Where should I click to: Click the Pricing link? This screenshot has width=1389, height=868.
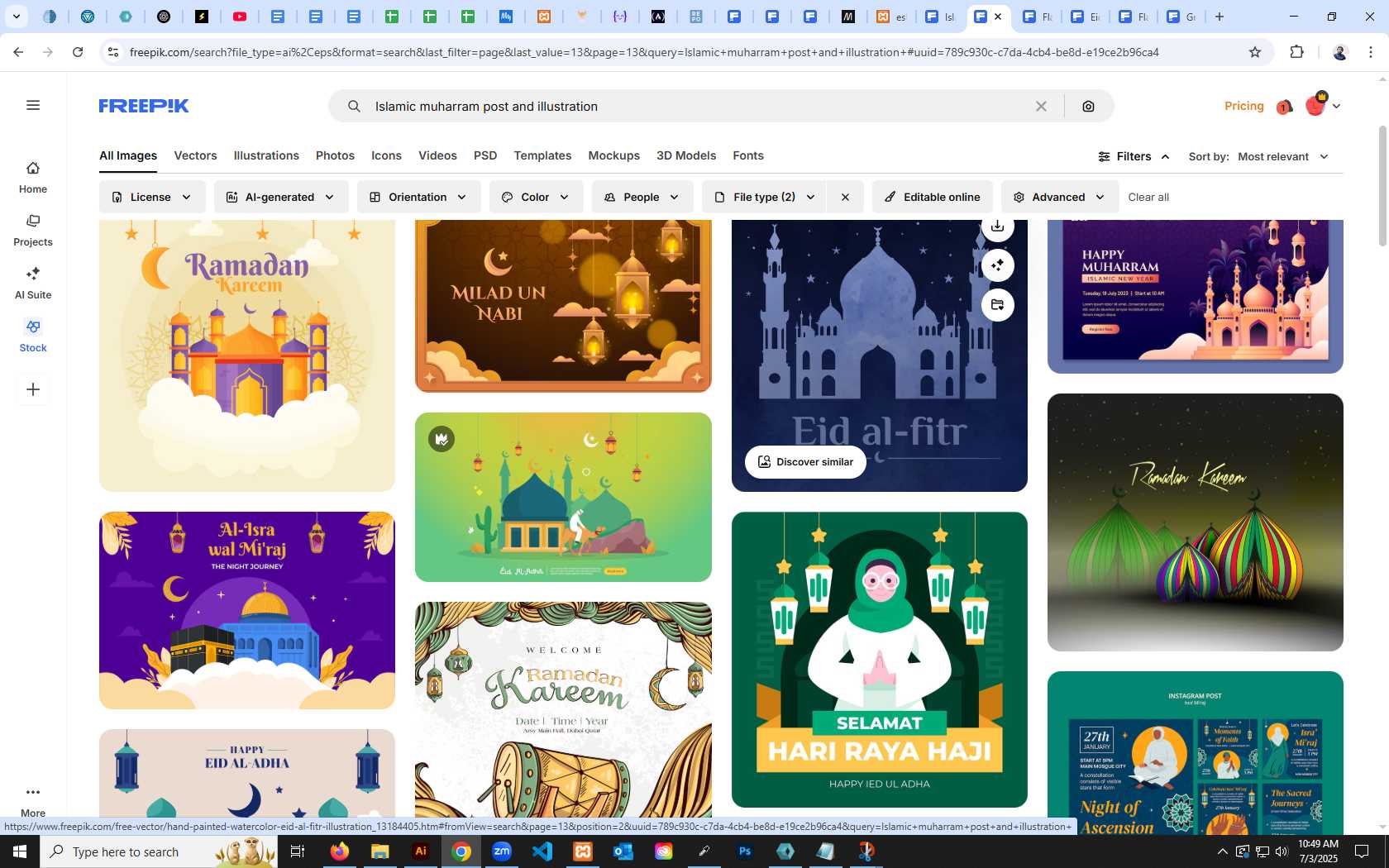point(1243,106)
